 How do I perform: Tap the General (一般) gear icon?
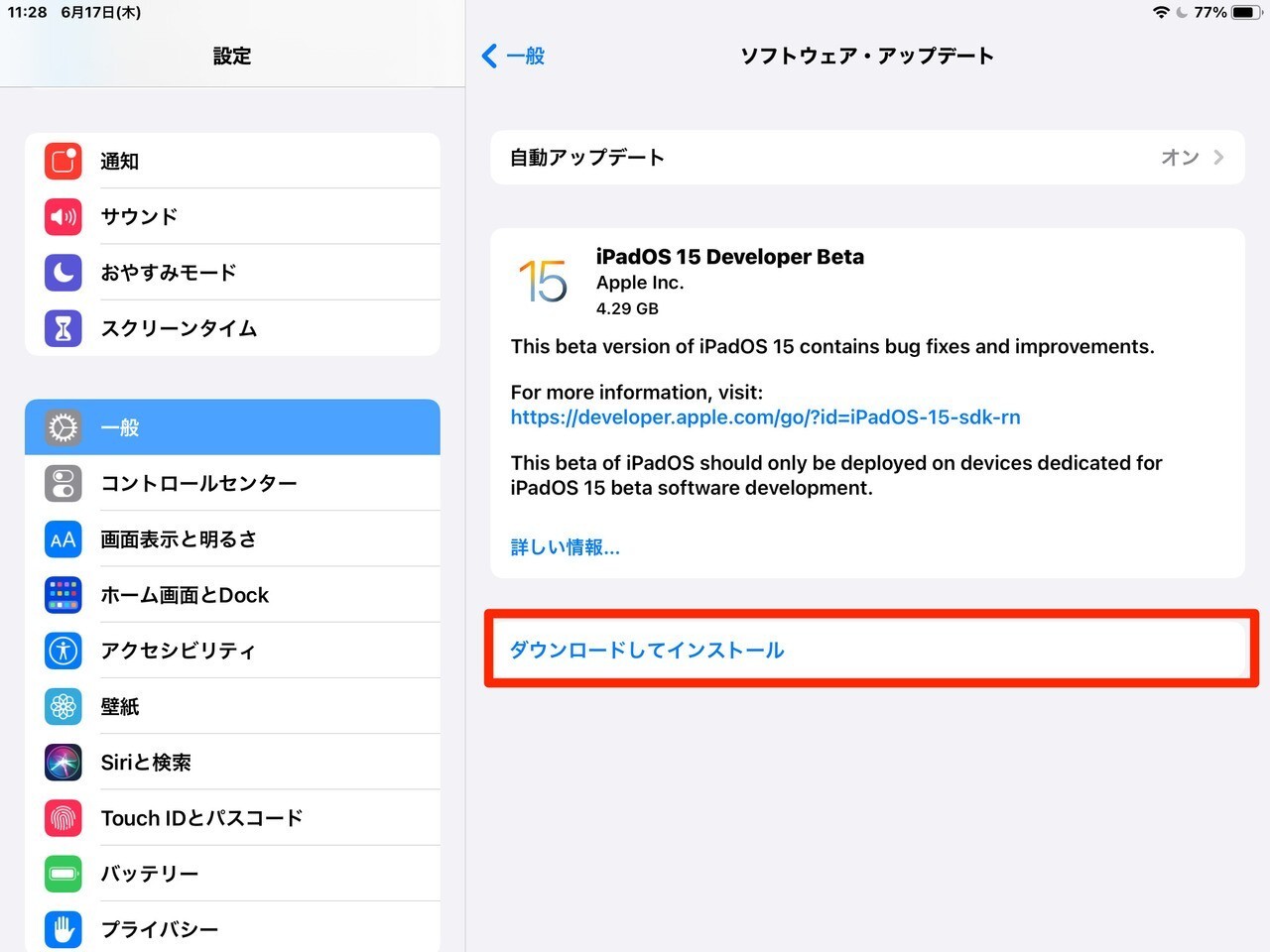point(63,427)
